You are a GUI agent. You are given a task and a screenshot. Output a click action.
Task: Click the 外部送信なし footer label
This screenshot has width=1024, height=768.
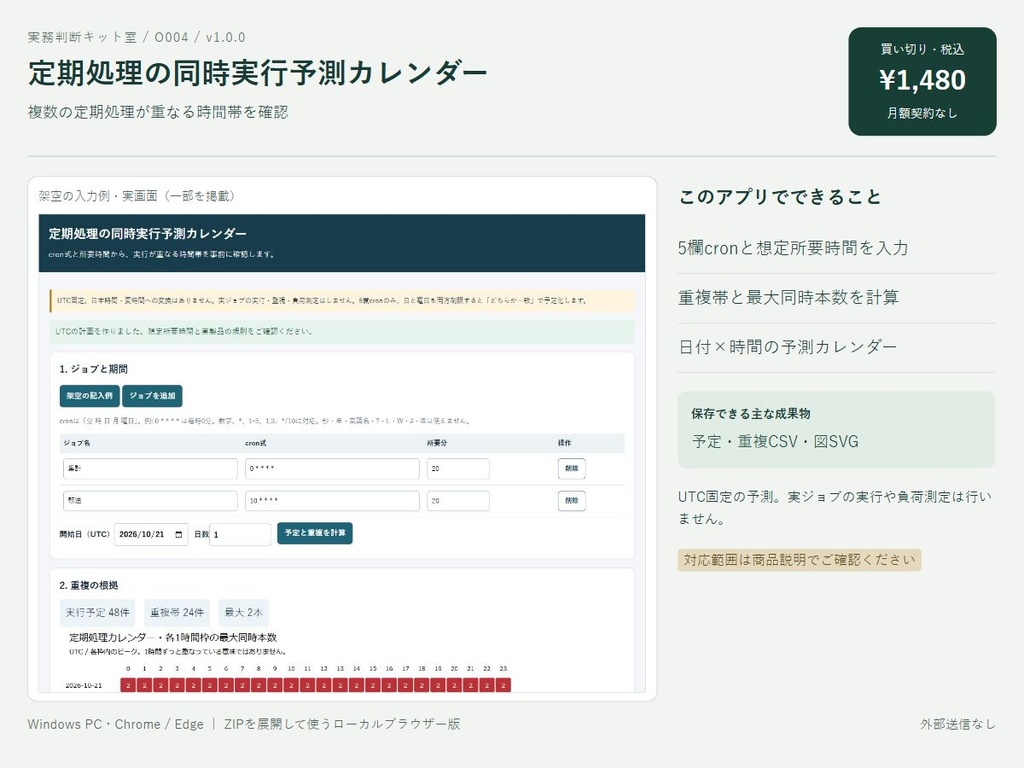click(958, 724)
